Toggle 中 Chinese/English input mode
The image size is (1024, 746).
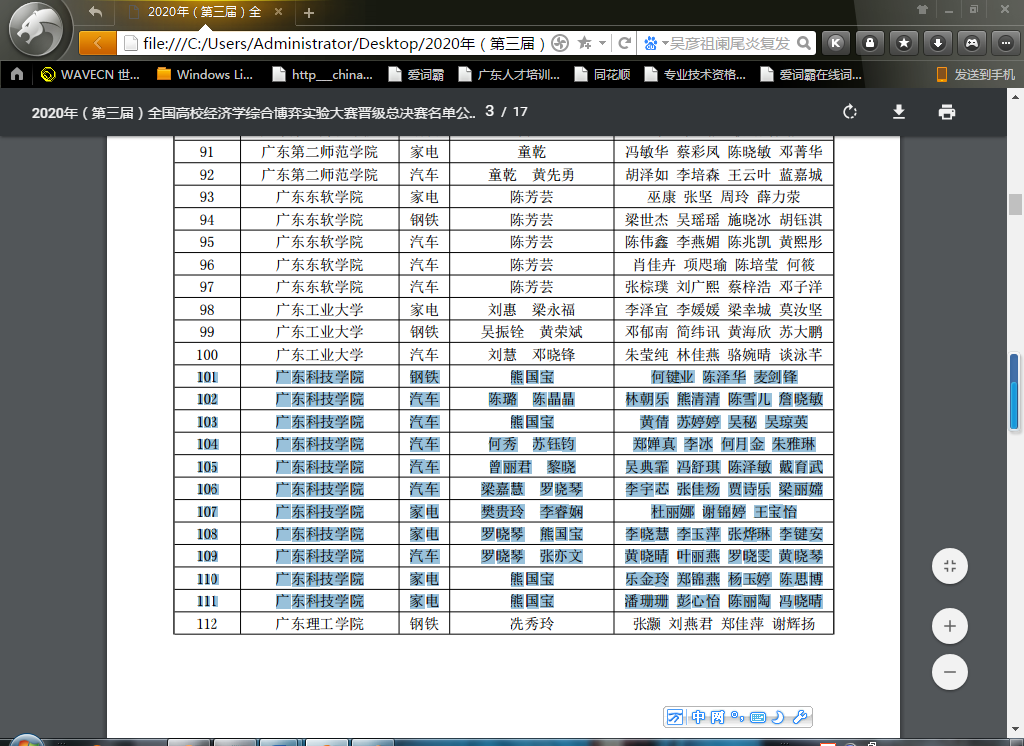pos(698,717)
